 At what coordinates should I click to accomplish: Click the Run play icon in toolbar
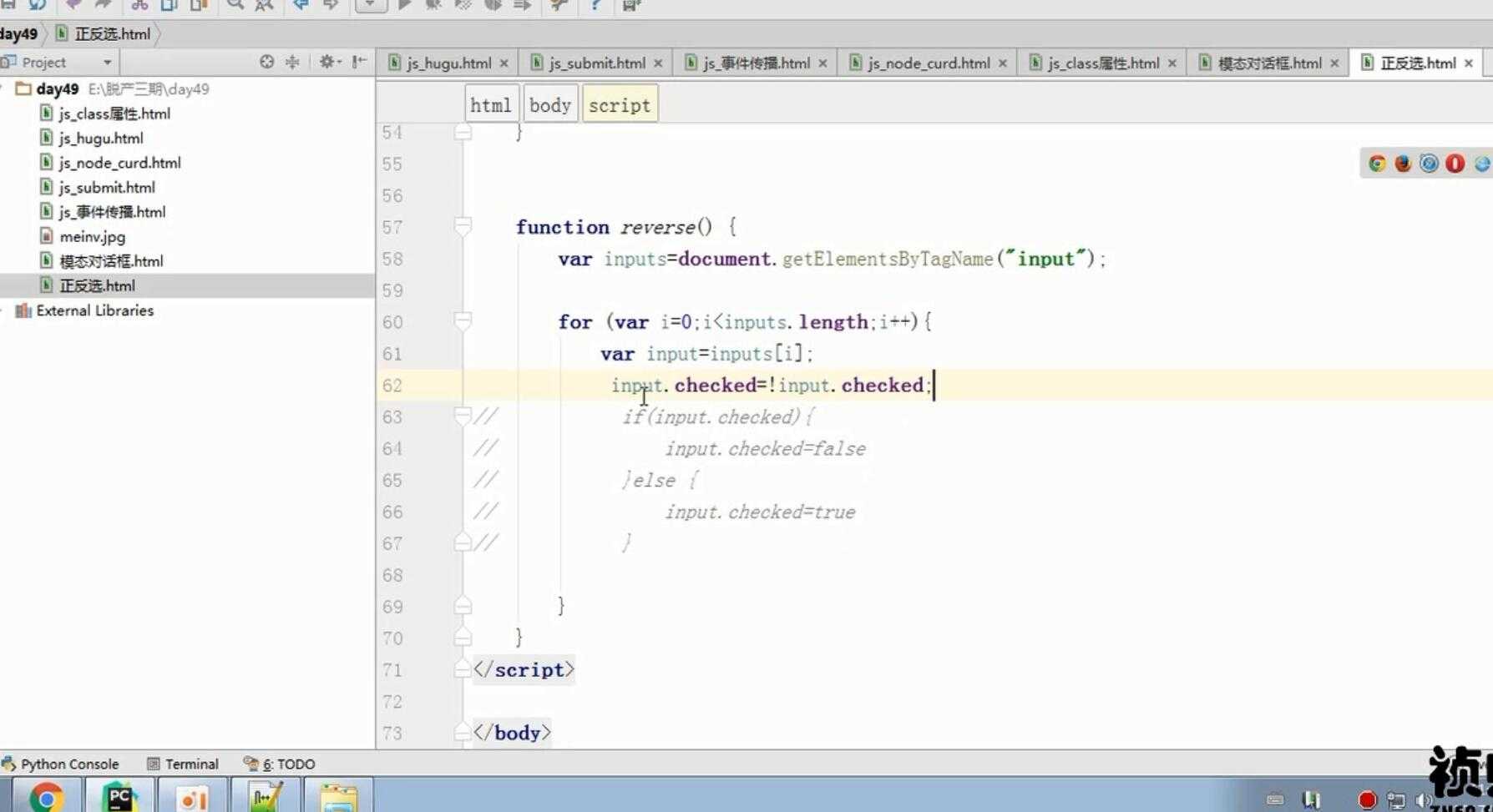pos(405,5)
